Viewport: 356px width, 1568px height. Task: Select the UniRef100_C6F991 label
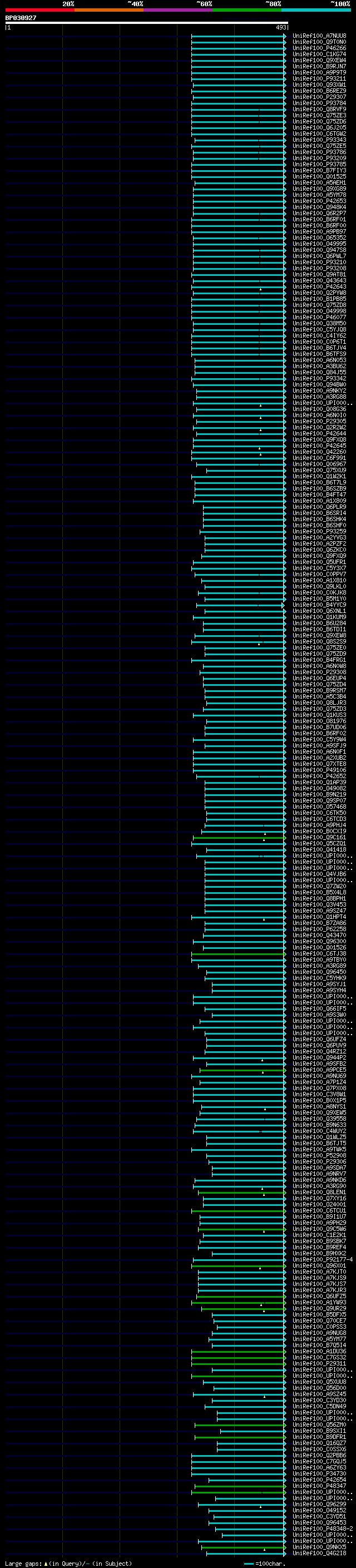pyautogui.click(x=319, y=458)
